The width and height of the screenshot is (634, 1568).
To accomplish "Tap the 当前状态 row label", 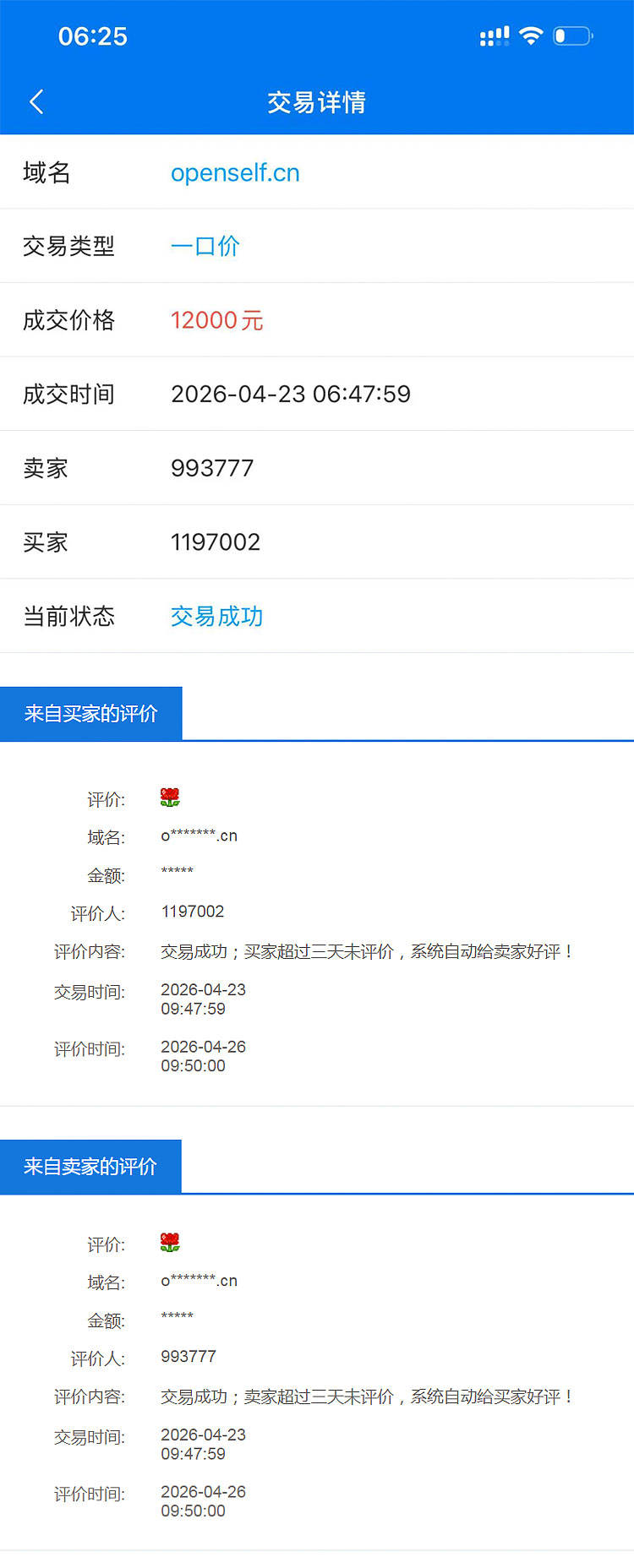I will click(68, 616).
